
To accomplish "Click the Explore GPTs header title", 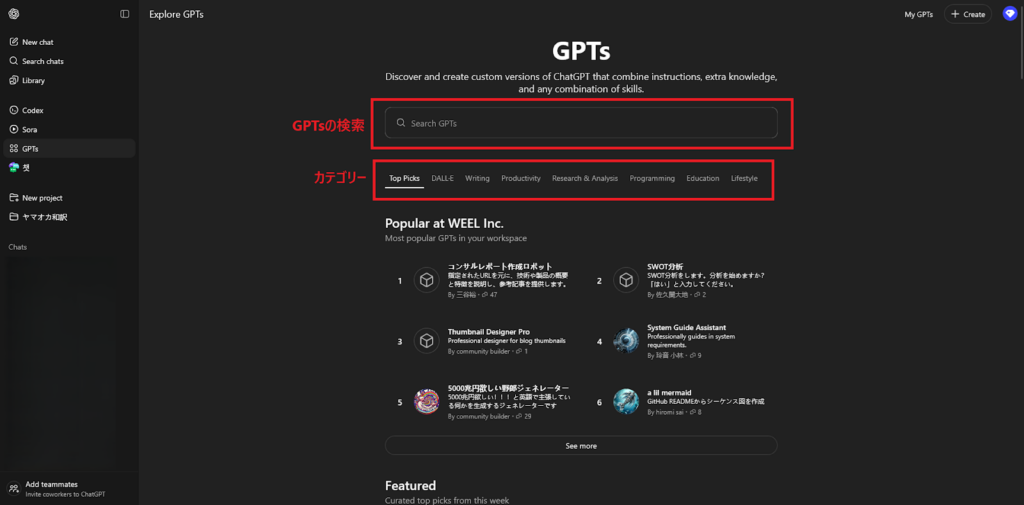I will [x=176, y=14].
